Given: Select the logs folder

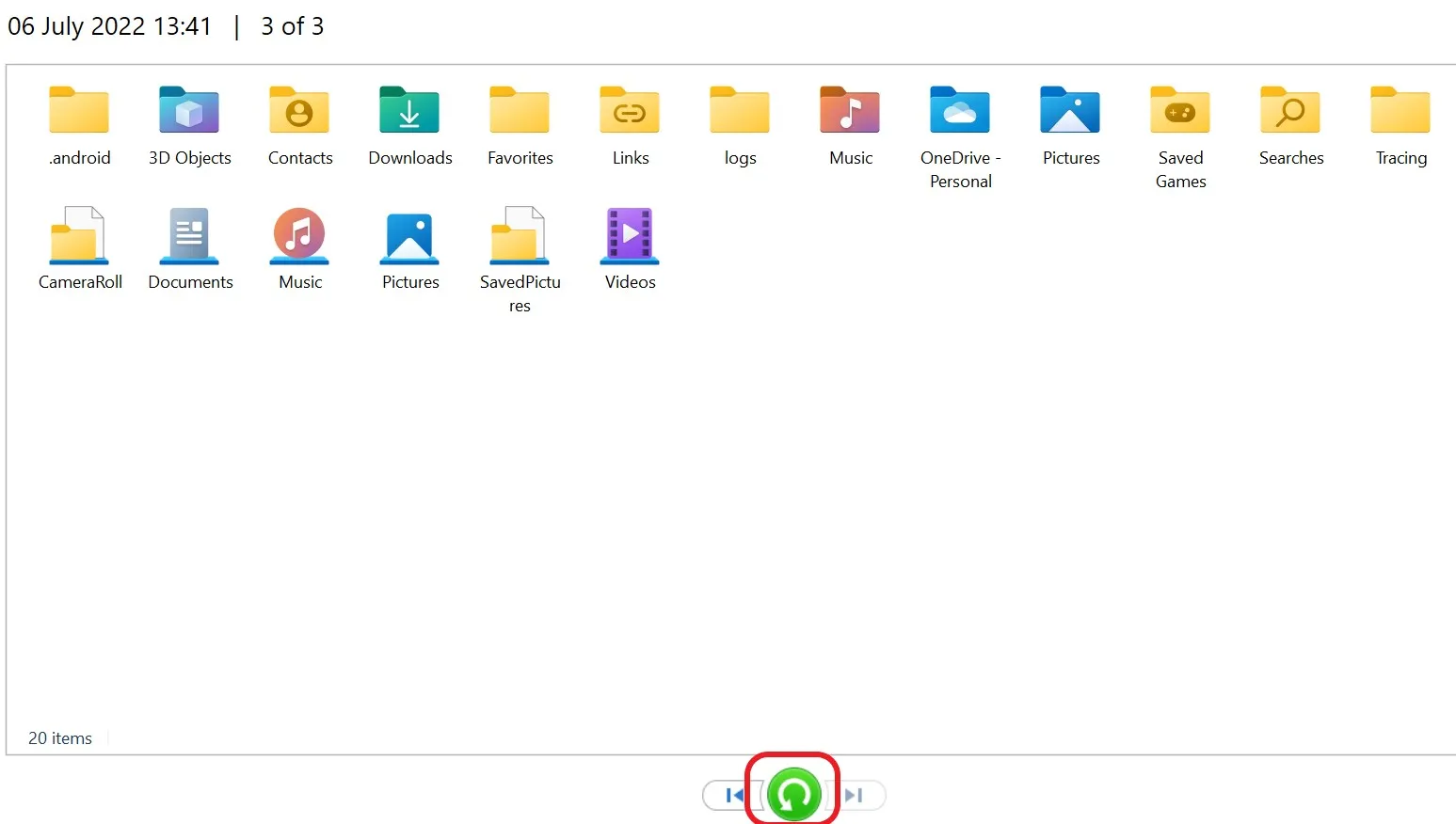Looking at the screenshot, I should (739, 122).
